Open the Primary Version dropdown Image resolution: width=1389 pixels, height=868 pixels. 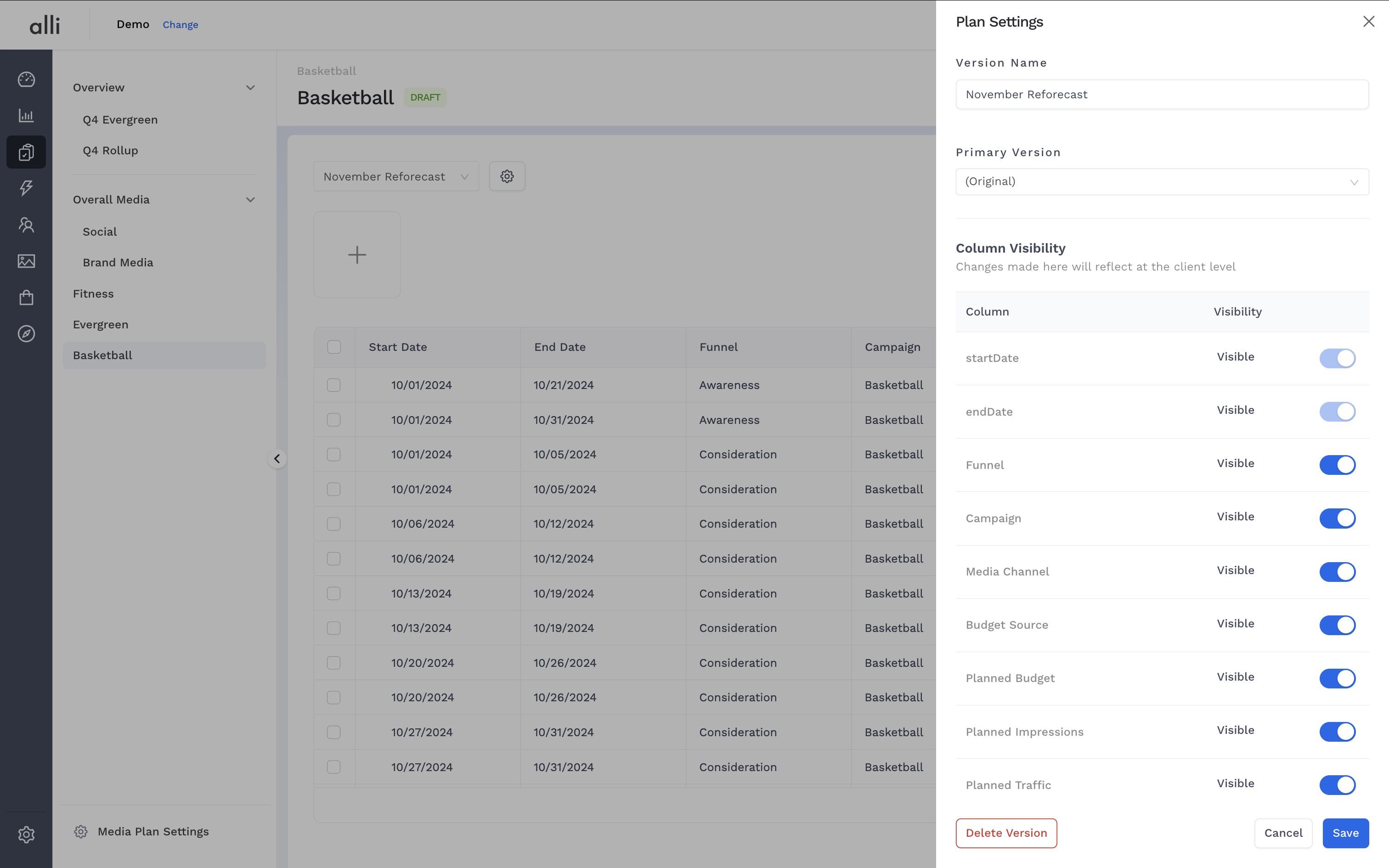pyautogui.click(x=1162, y=182)
